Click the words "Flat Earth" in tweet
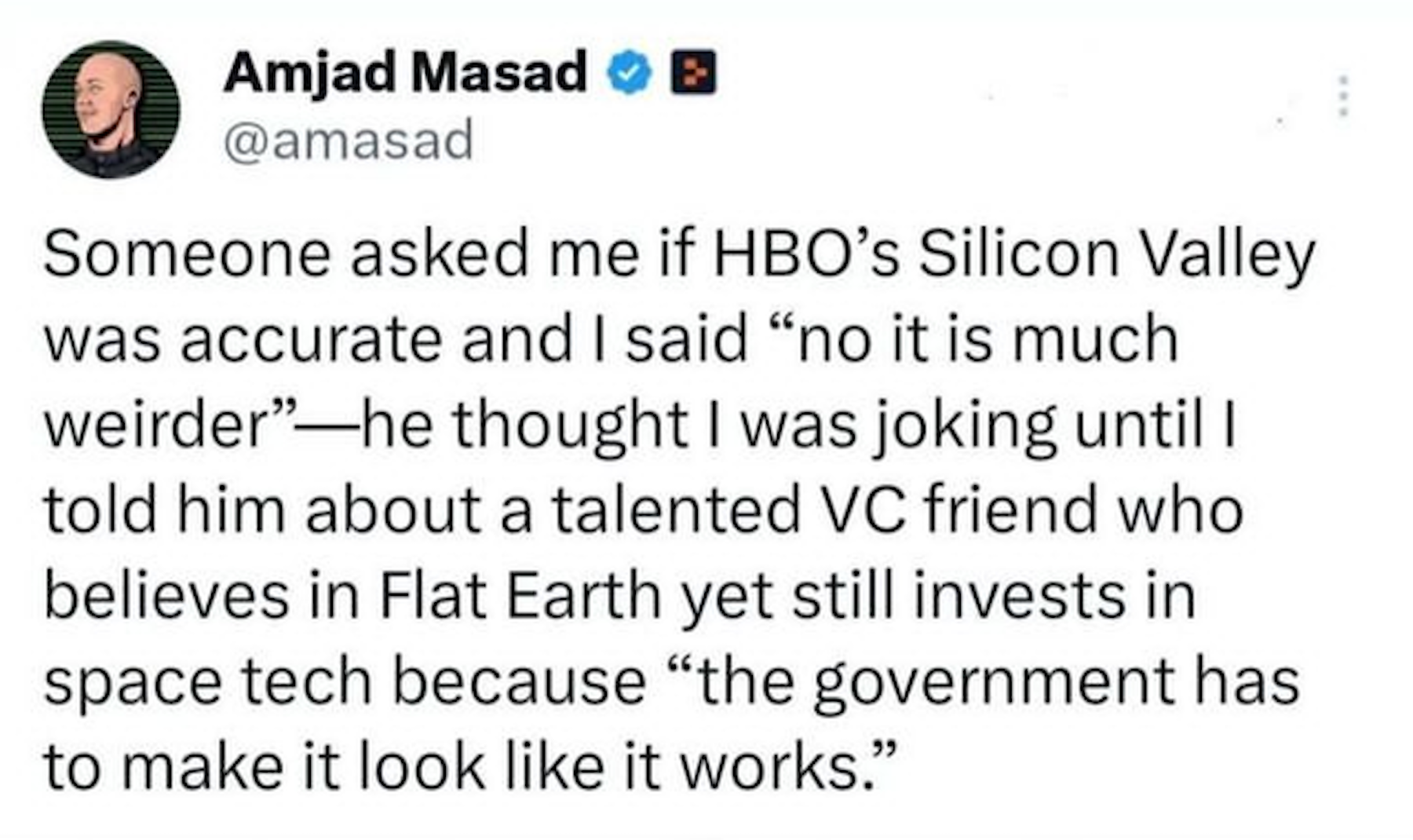1413x840 pixels. (x=521, y=595)
